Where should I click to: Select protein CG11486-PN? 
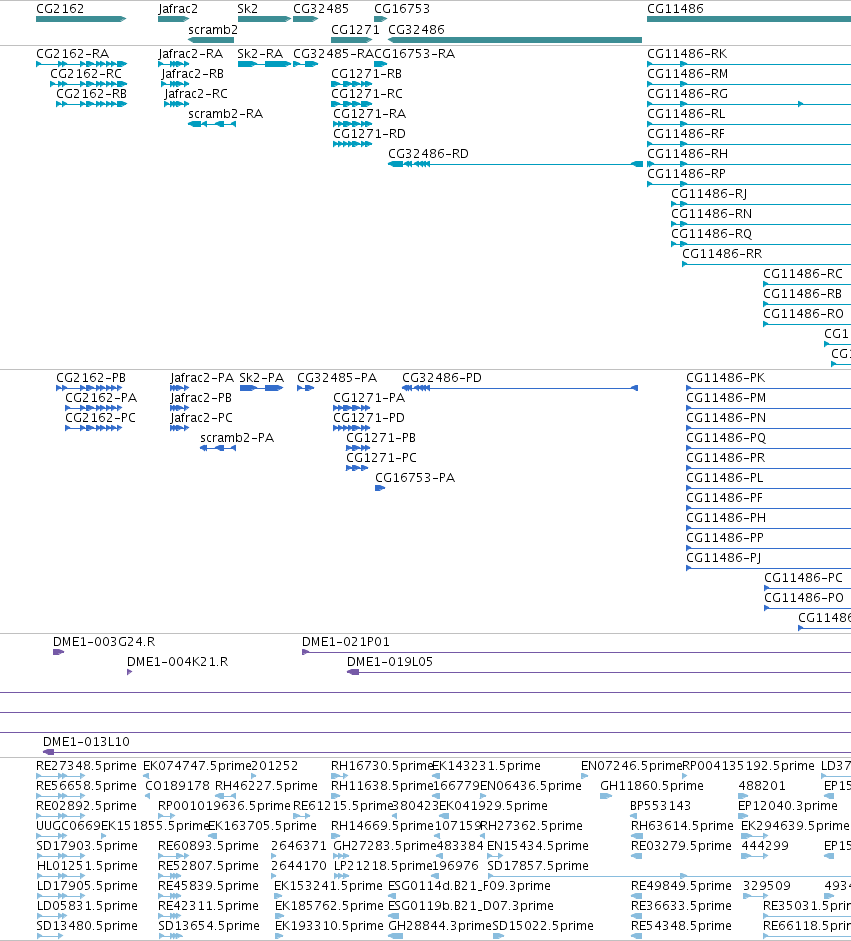[726, 418]
